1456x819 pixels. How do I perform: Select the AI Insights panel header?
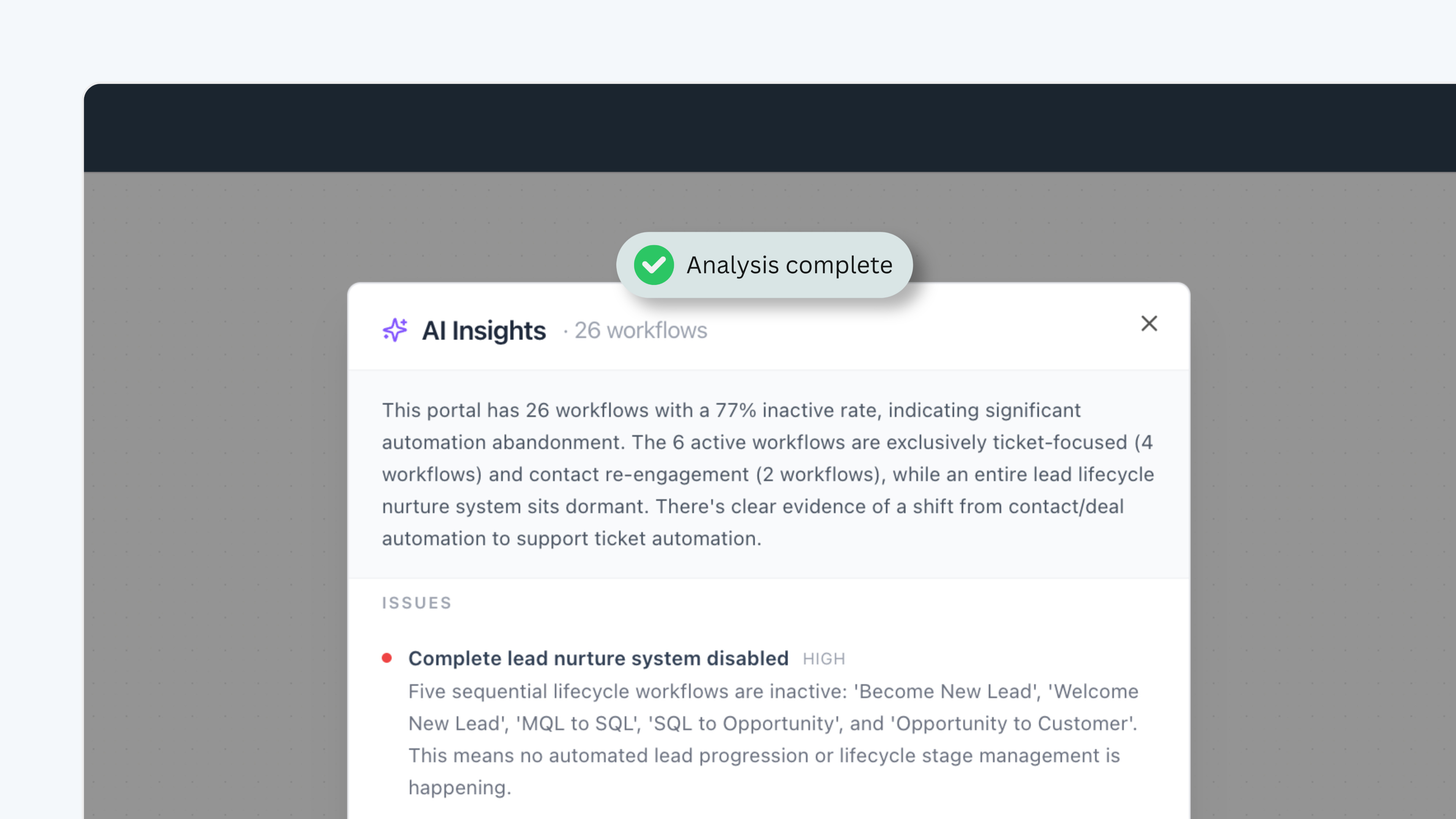click(484, 330)
